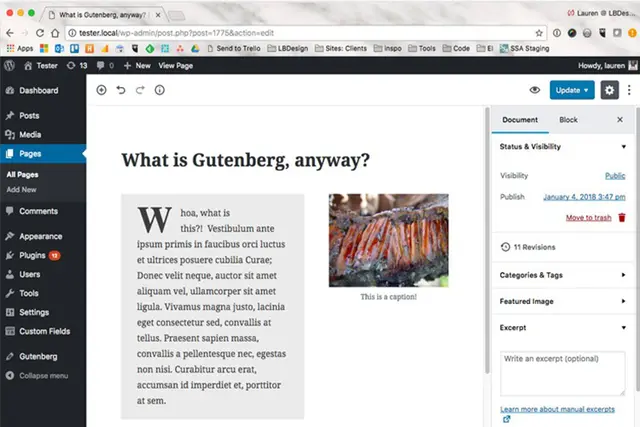Click Add New under Pages

[21, 189]
